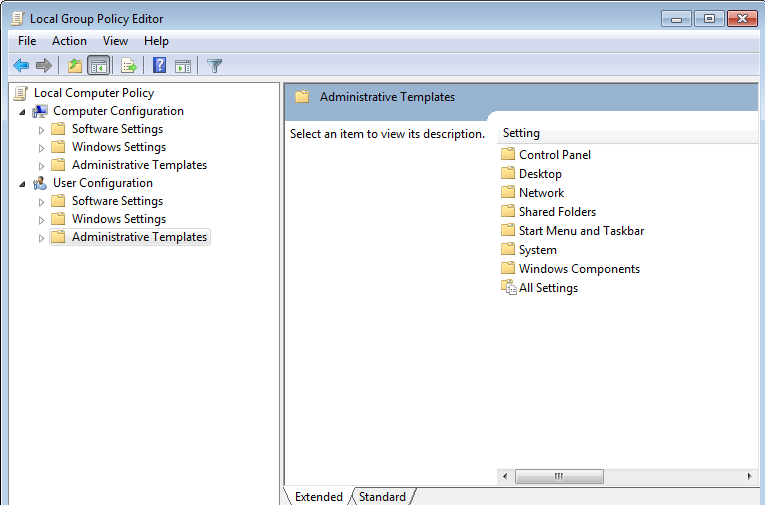Click the Shared Folders folder icon
Screen dimensions: 765x505
coord(508,211)
